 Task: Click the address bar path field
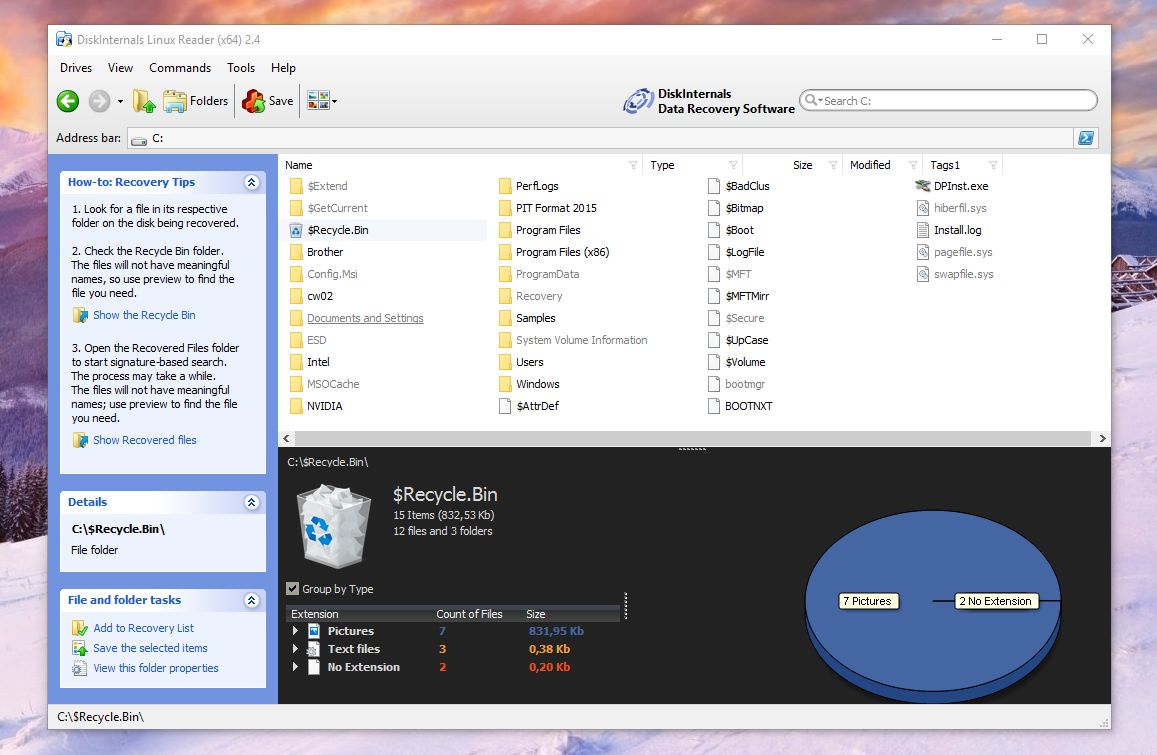click(601, 138)
